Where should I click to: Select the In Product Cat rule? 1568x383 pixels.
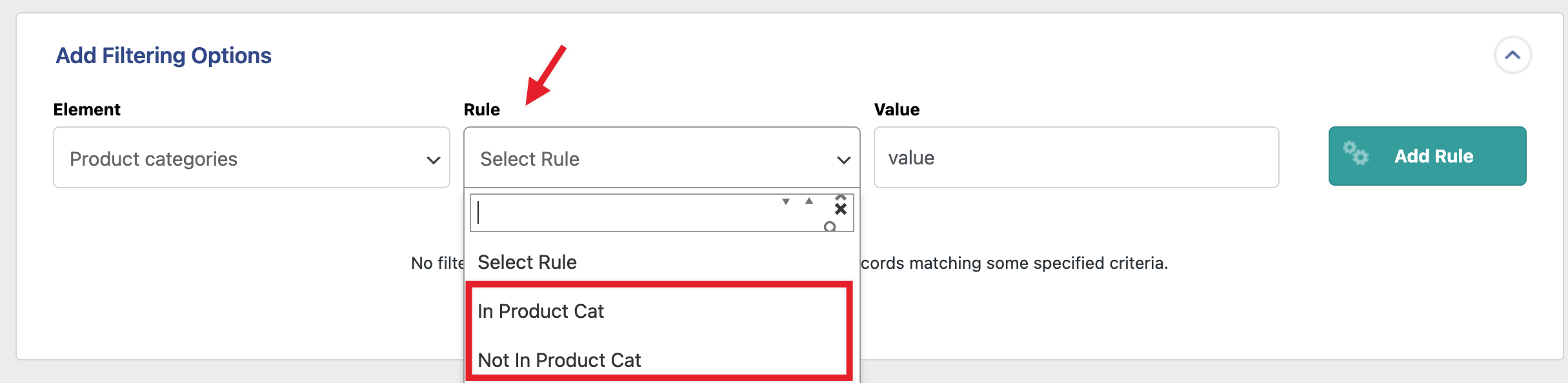coord(541,311)
